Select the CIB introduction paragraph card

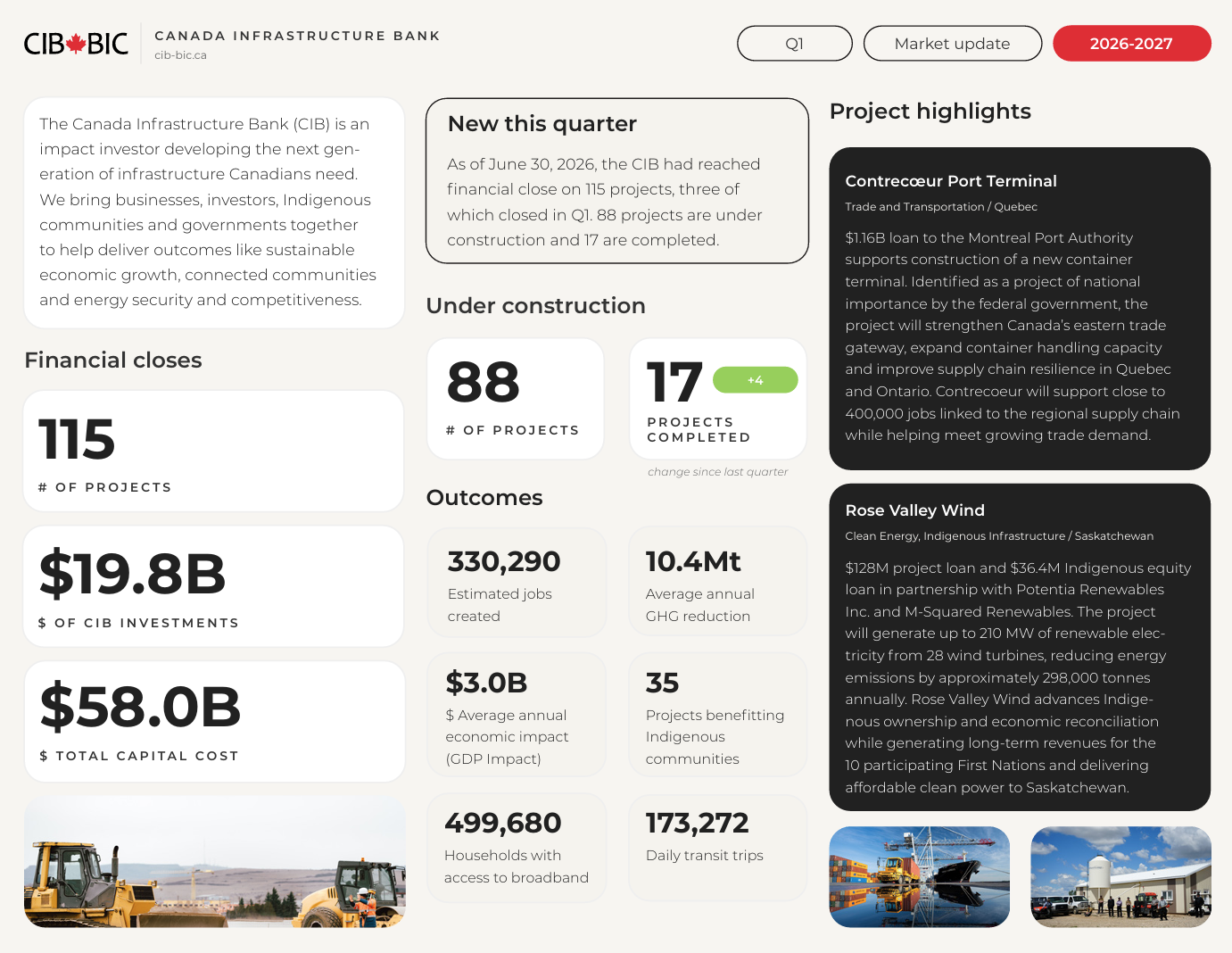(214, 212)
